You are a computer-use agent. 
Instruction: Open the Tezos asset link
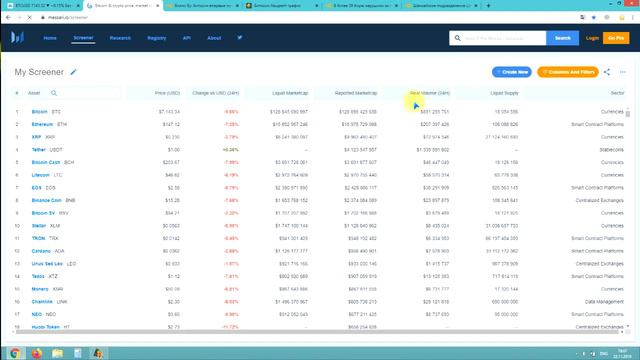(38, 276)
